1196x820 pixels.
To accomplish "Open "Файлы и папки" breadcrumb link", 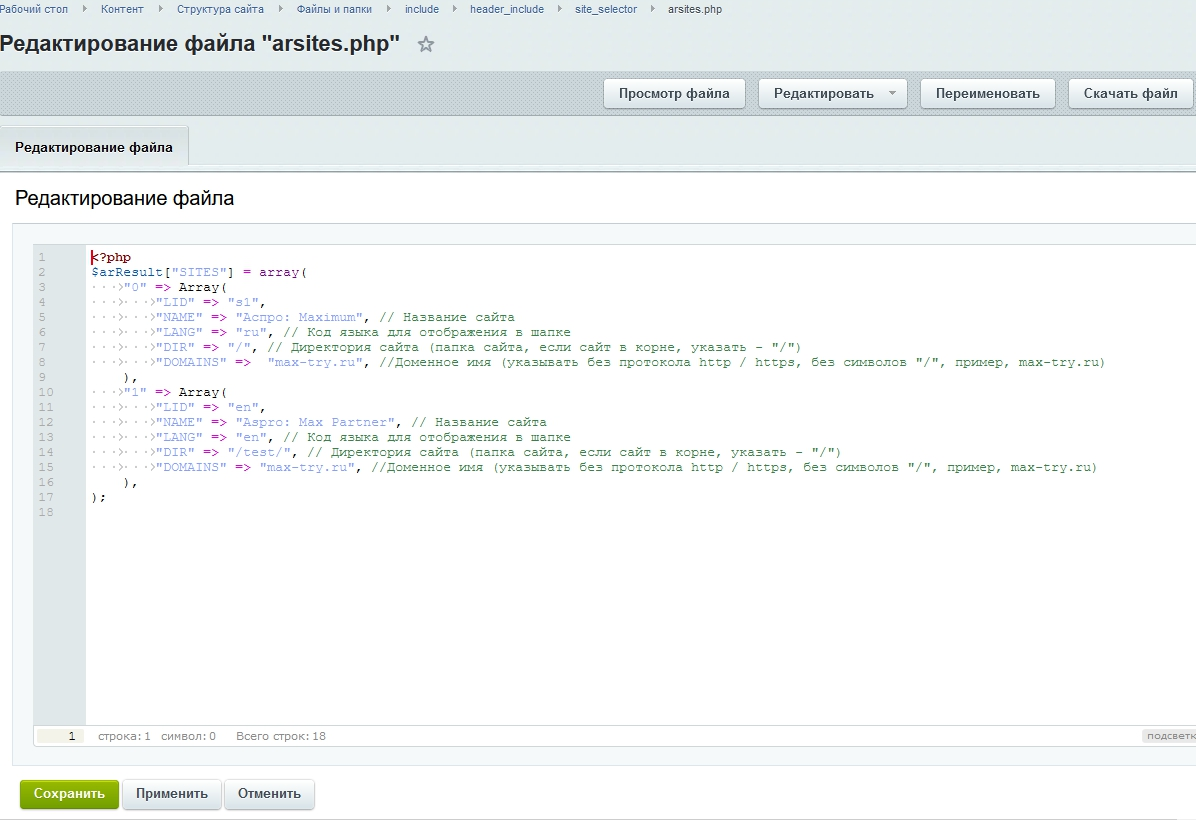I will tap(334, 9).
